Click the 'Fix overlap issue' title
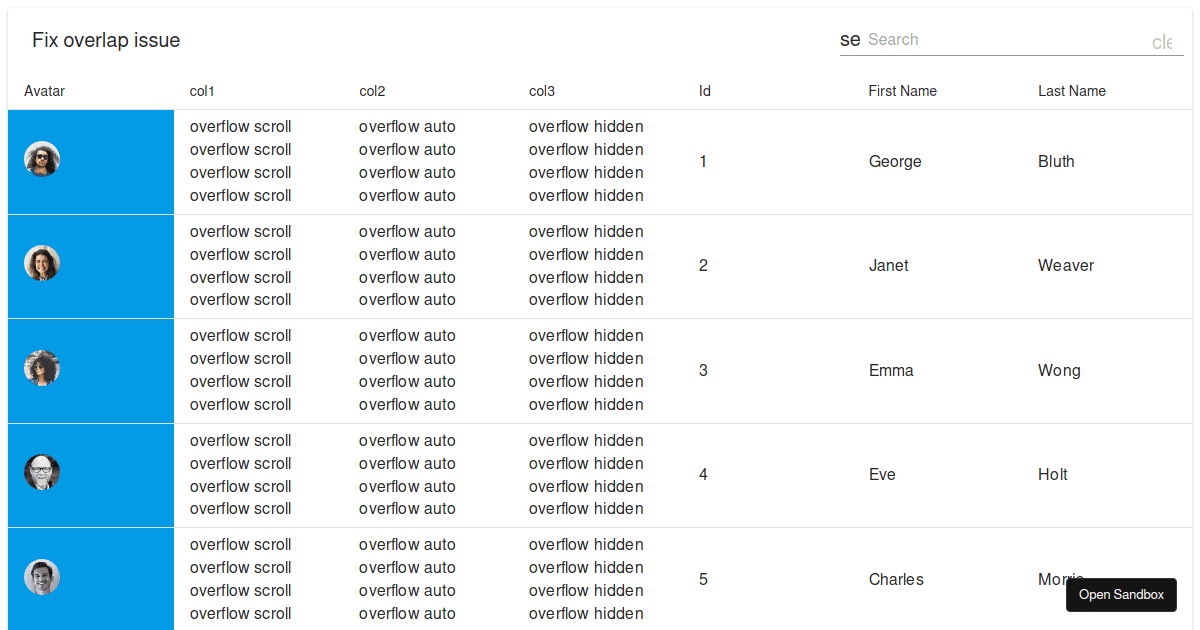Viewport: 1200px width, 630px height. (x=105, y=40)
